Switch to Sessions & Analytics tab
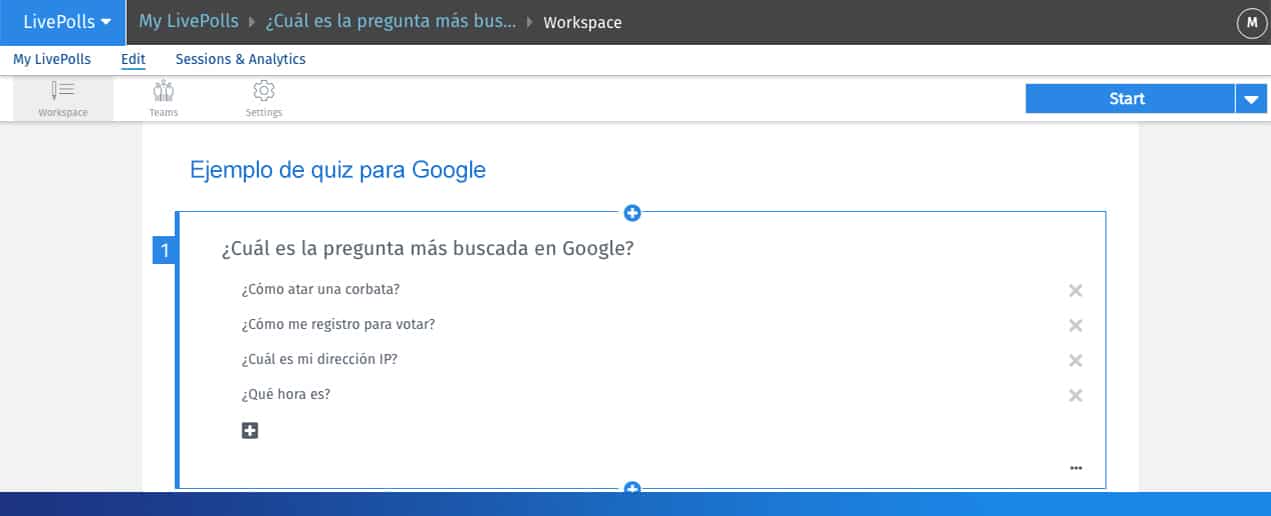1271x516 pixels. [x=240, y=59]
